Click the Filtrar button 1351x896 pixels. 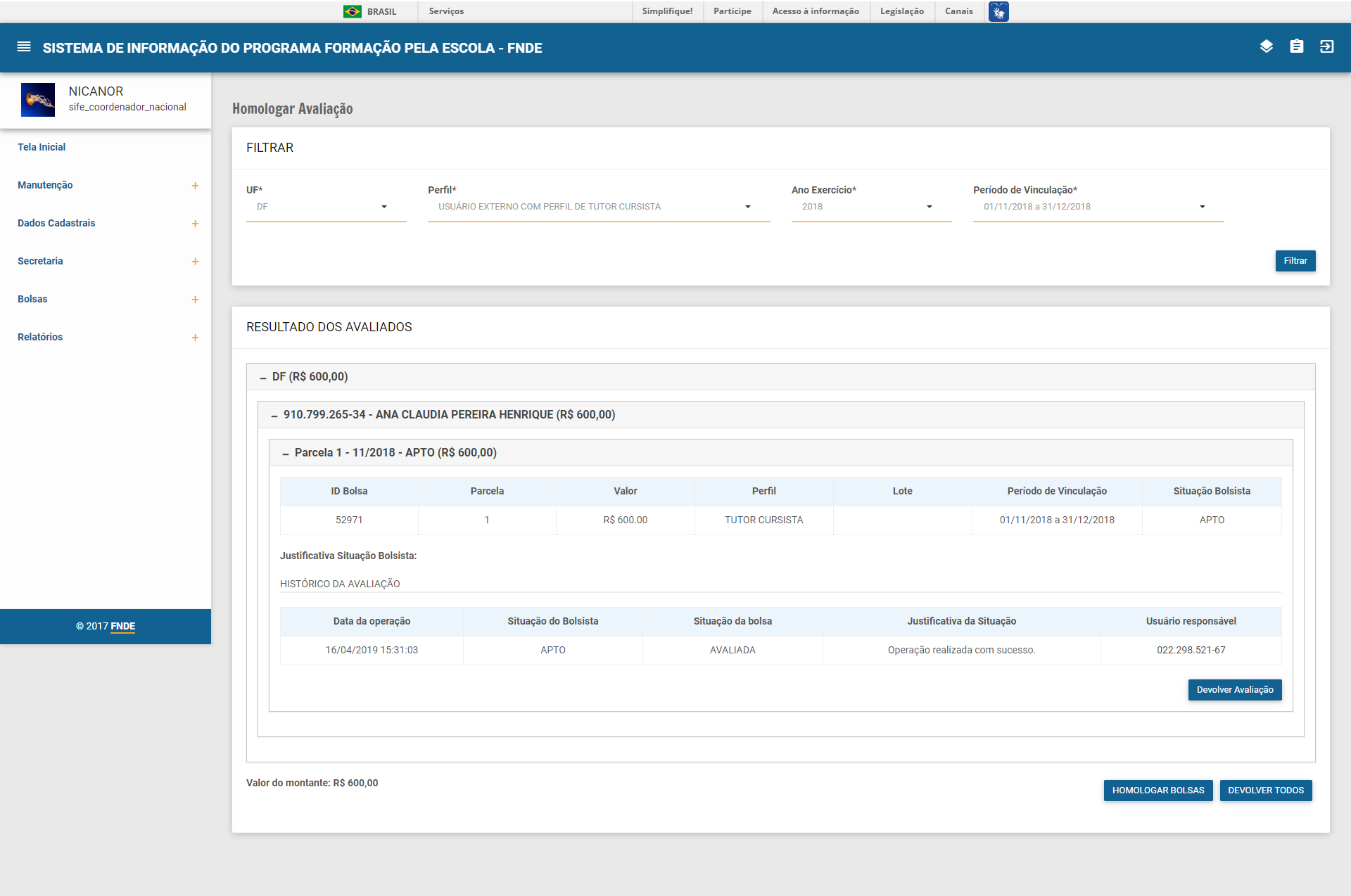(1295, 261)
